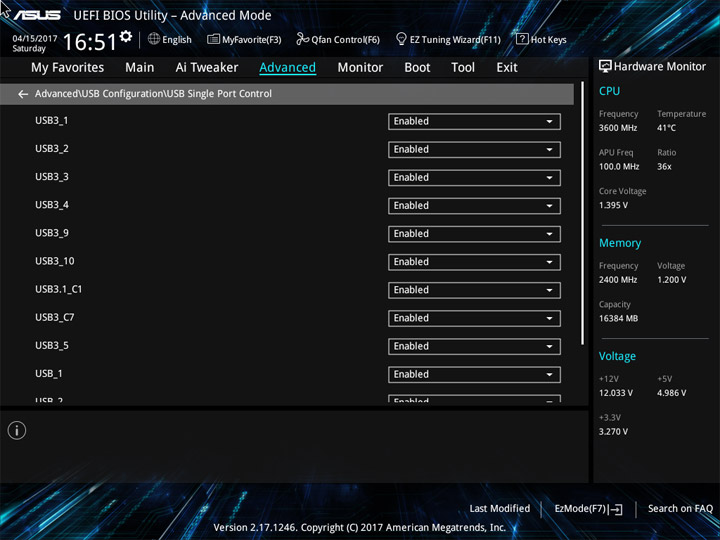Switch to the Tool tab
The width and height of the screenshot is (720, 540).
(x=463, y=68)
